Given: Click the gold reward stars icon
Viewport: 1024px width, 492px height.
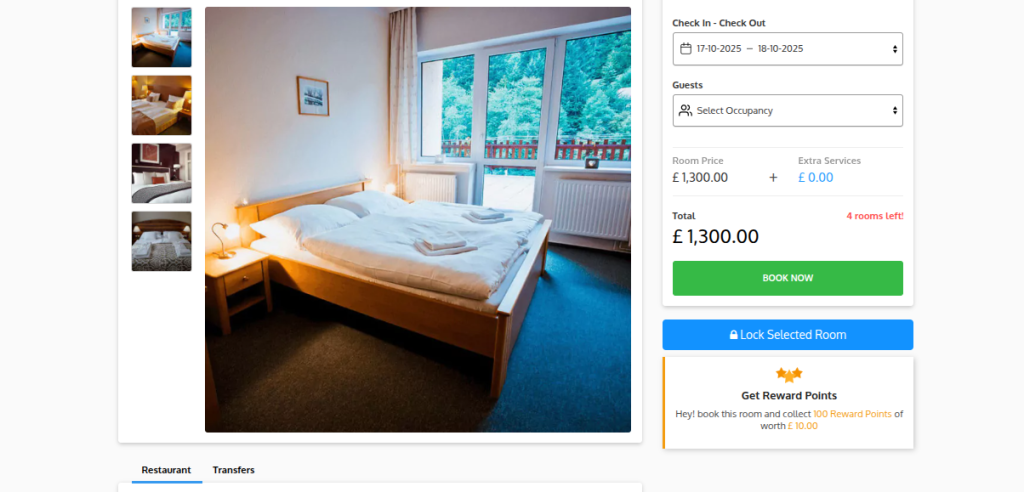Looking at the screenshot, I should [788, 375].
